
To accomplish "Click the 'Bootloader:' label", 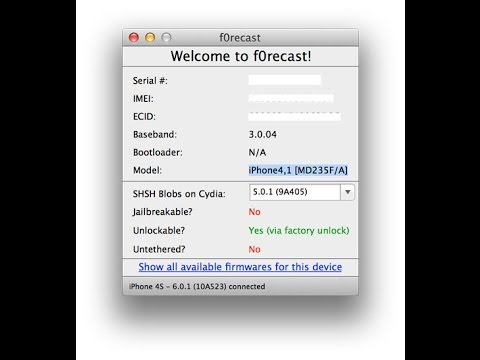I will [158, 153].
